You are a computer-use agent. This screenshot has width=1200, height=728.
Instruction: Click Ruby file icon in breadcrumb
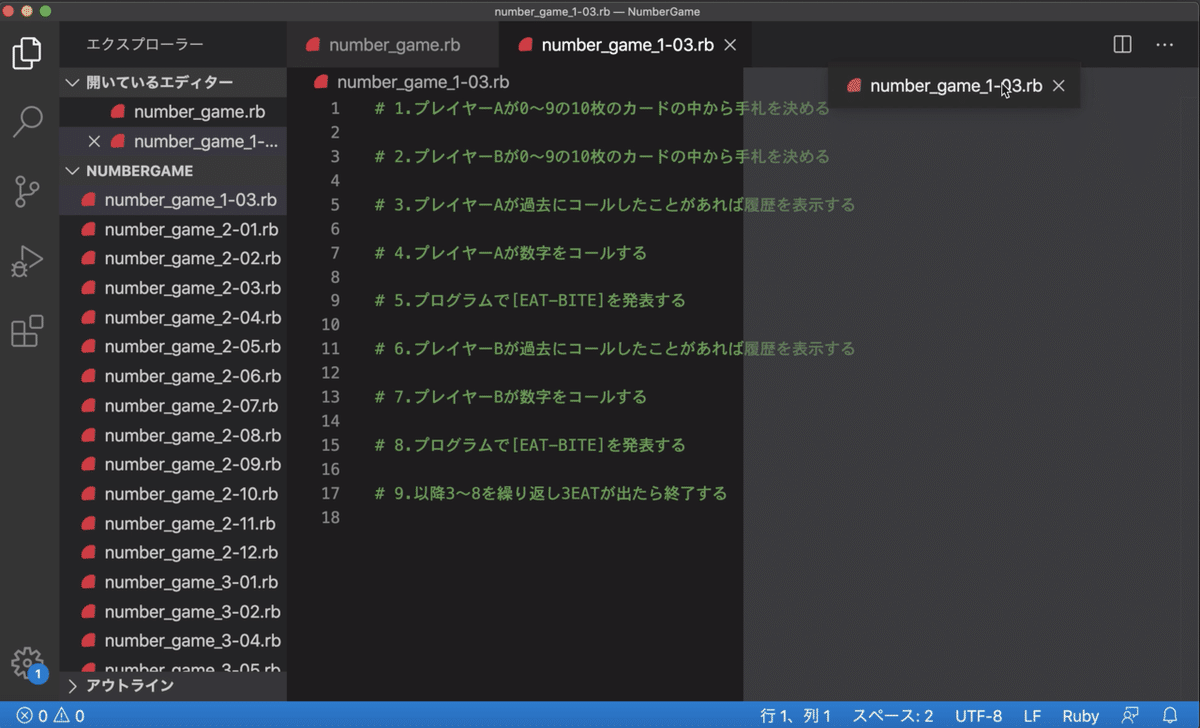coord(321,82)
